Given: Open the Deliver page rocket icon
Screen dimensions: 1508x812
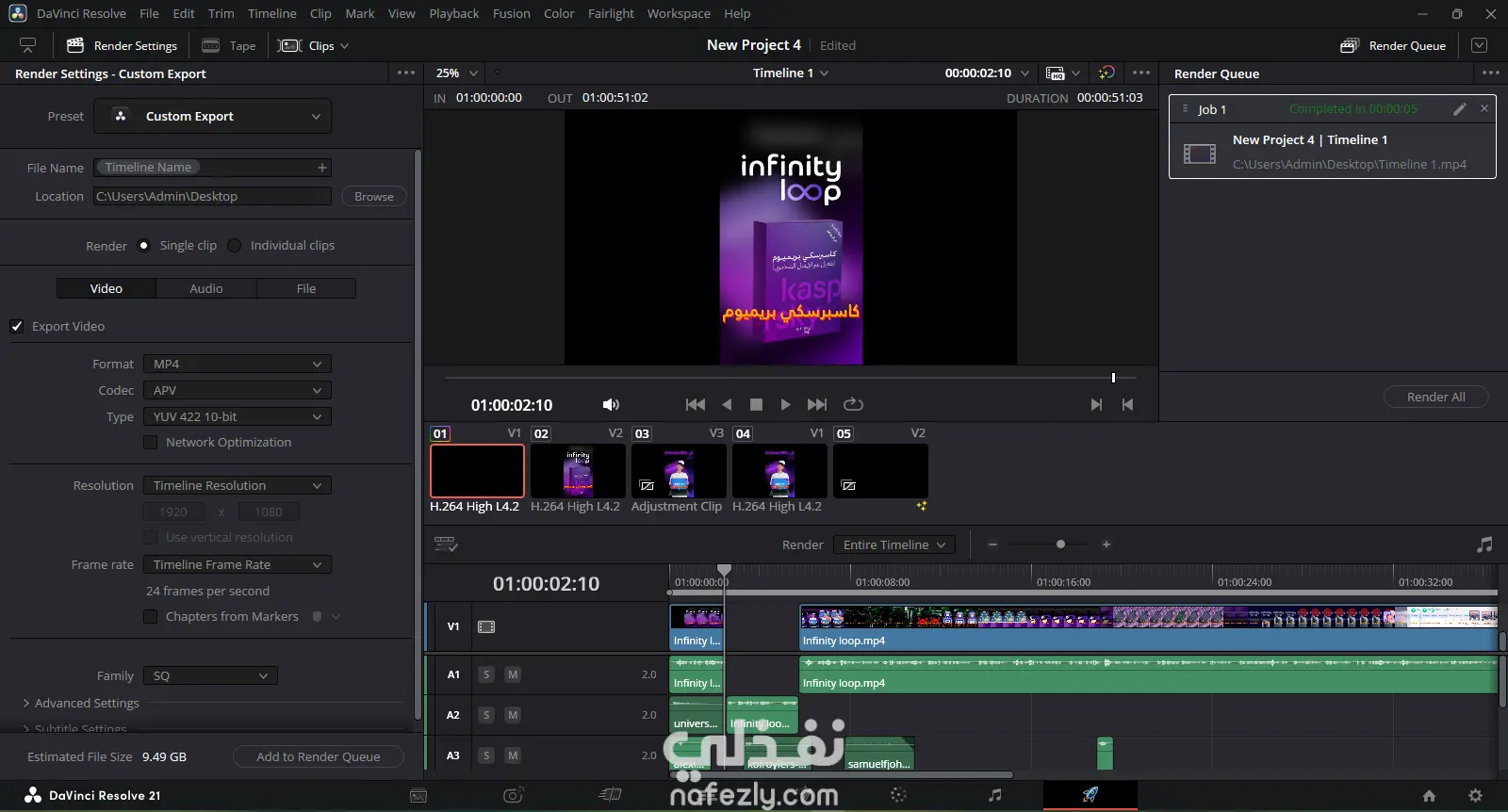Looking at the screenshot, I should click(x=1090, y=795).
